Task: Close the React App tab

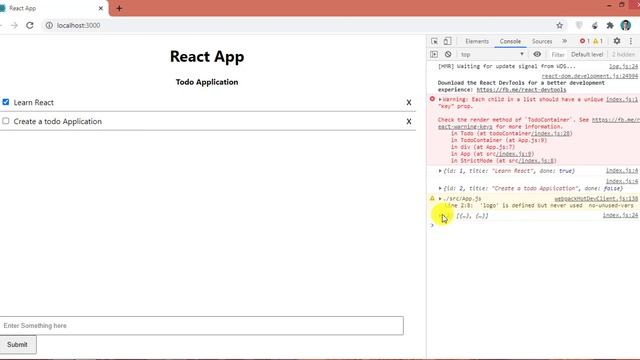Action: click(x=101, y=8)
